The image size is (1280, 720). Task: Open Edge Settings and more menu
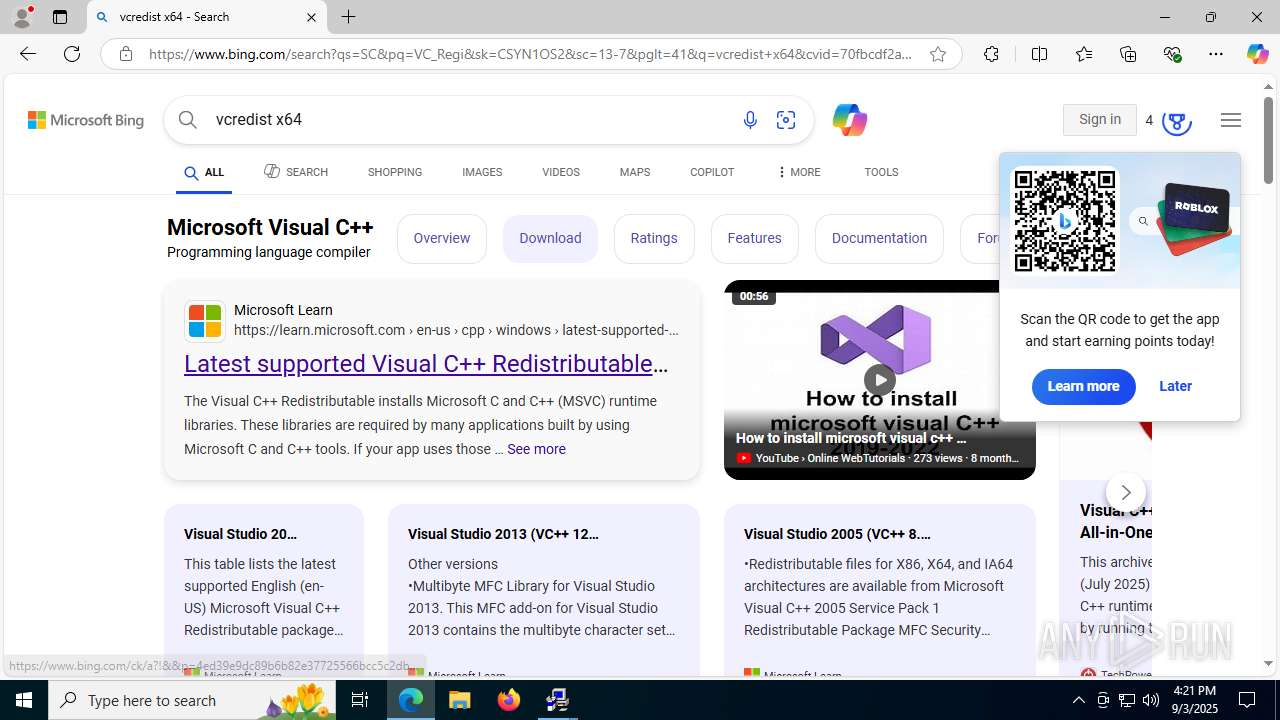(x=1216, y=54)
